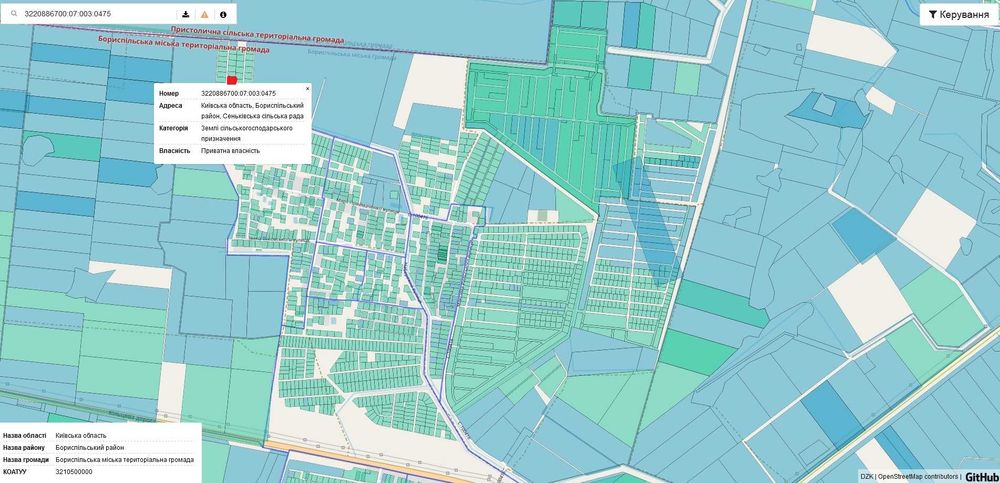1000x483 pixels.
Task: Open the OpenStreetMap contributors link
Action: point(917,477)
